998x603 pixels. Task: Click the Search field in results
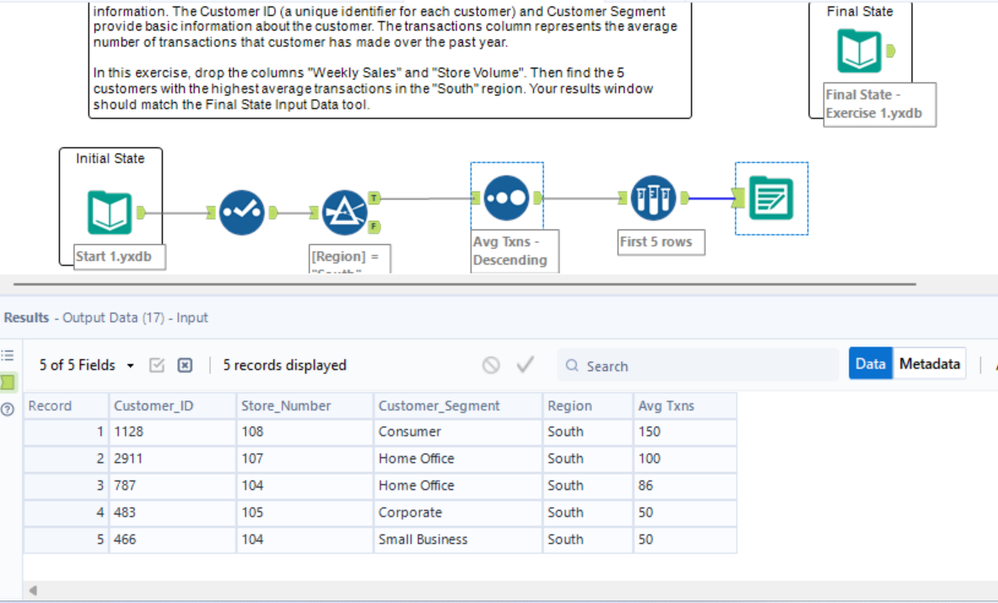click(x=698, y=365)
